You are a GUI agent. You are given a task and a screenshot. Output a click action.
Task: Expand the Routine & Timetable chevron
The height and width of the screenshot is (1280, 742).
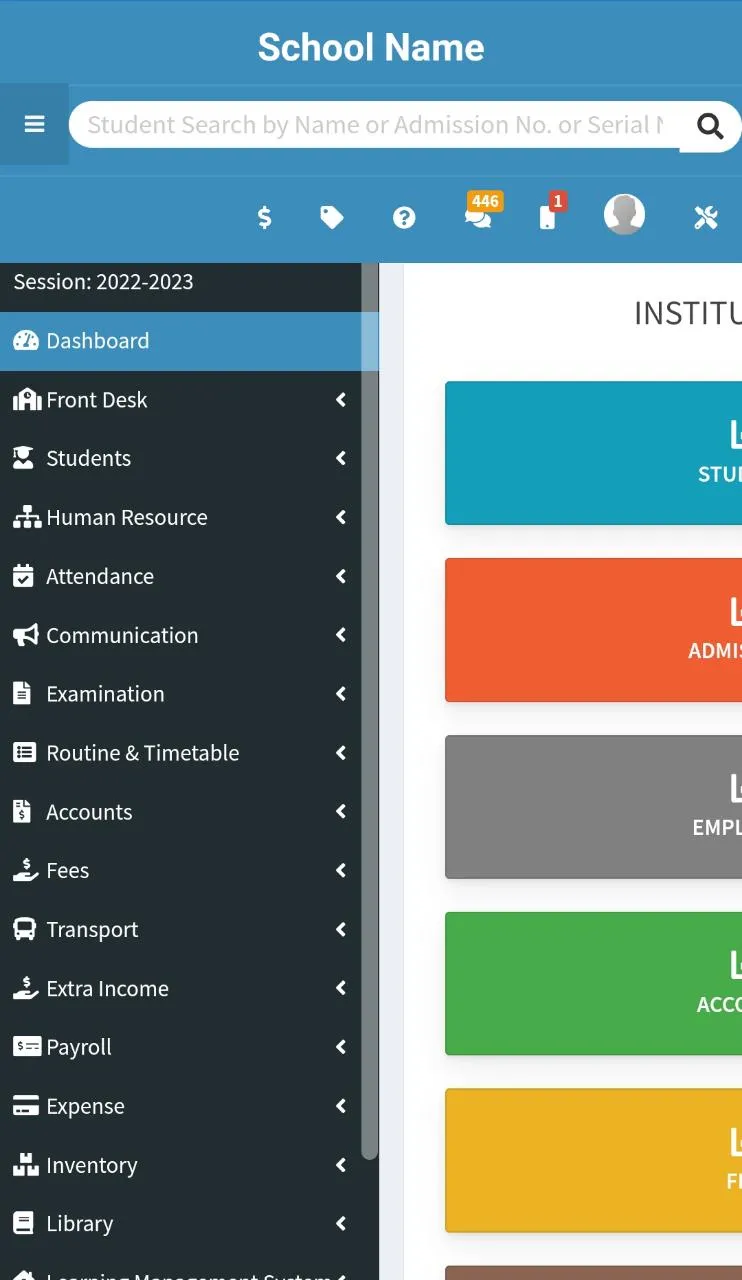341,753
